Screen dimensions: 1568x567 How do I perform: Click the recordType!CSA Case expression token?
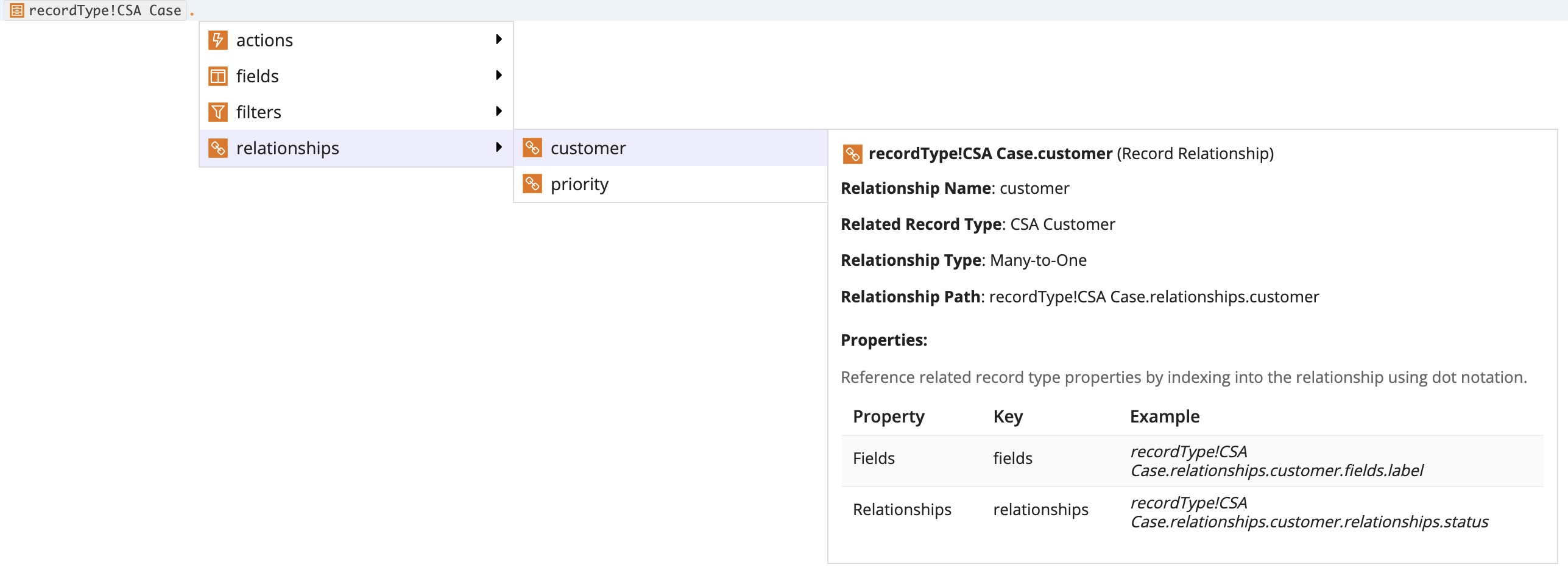point(96,10)
